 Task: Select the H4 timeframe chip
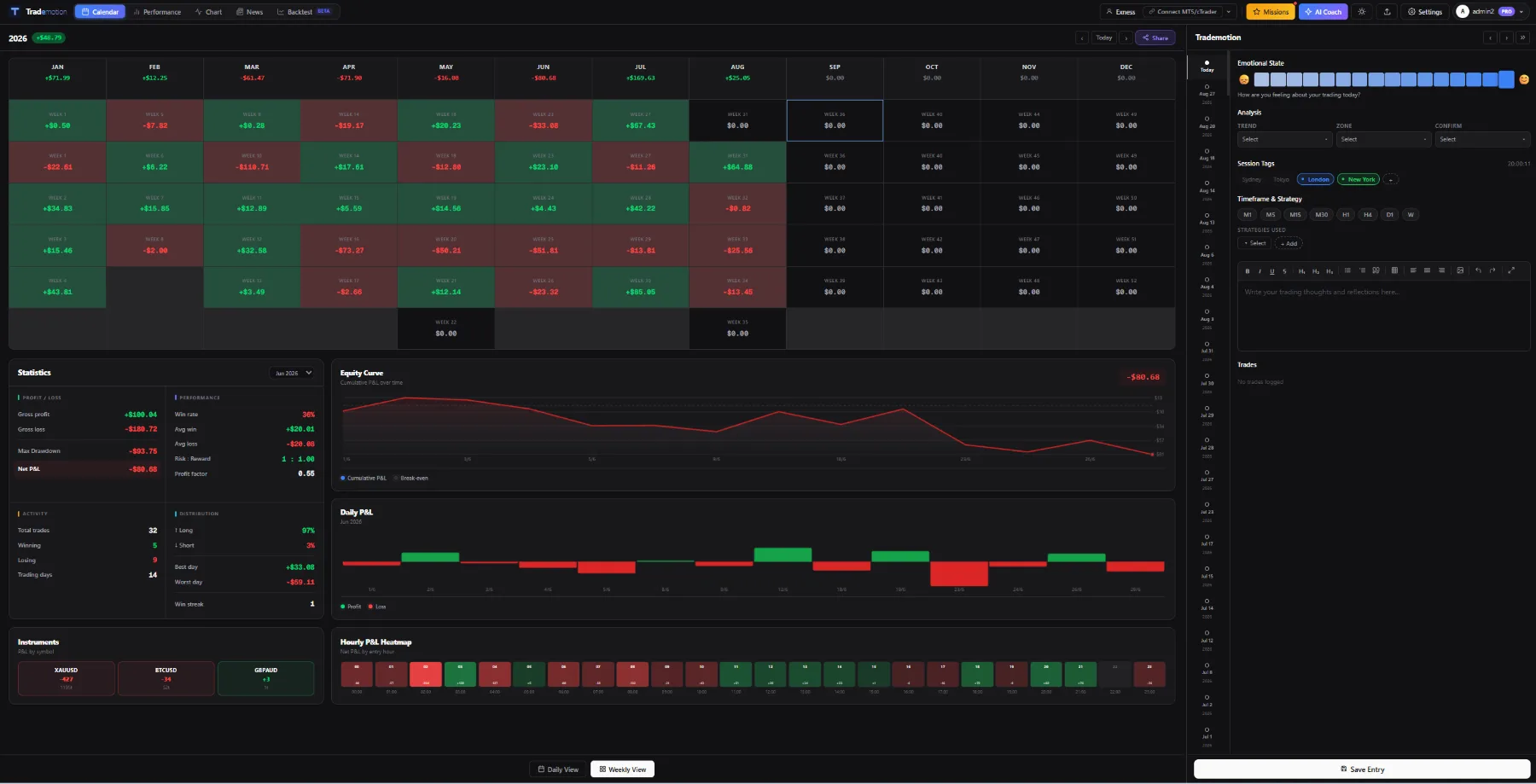[1368, 215]
